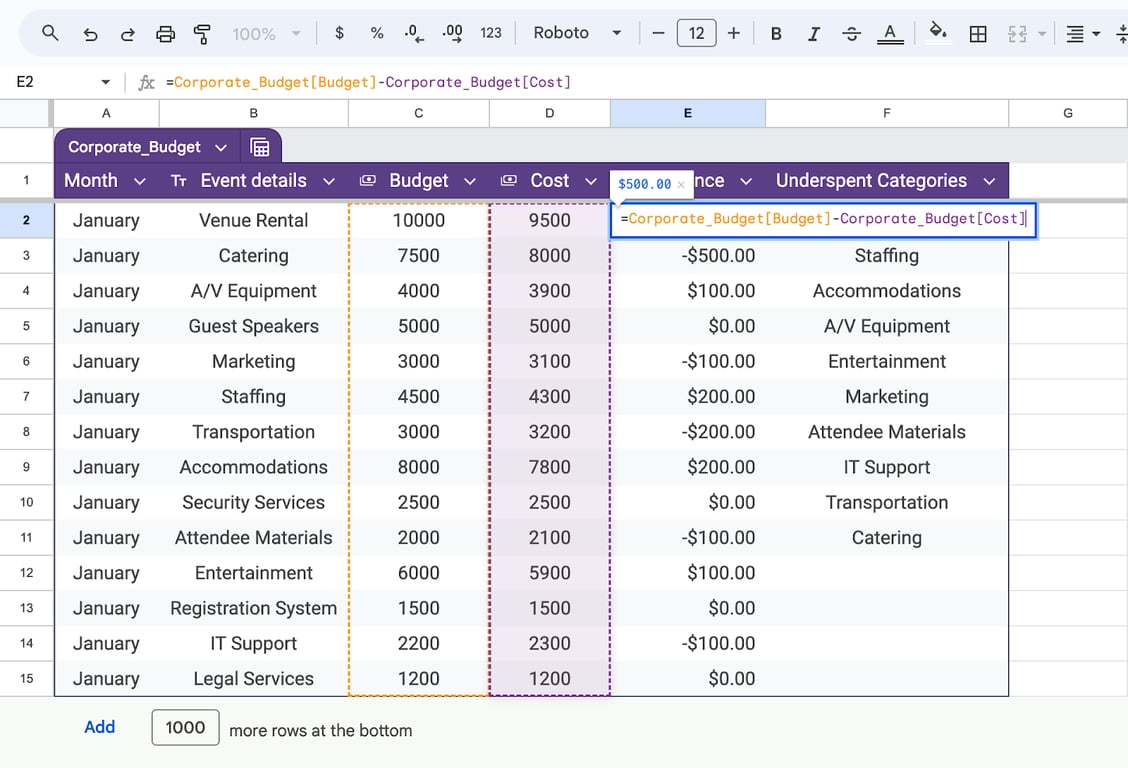The width and height of the screenshot is (1128, 768).
Task: Click the Registration System cell
Action: pos(253,608)
